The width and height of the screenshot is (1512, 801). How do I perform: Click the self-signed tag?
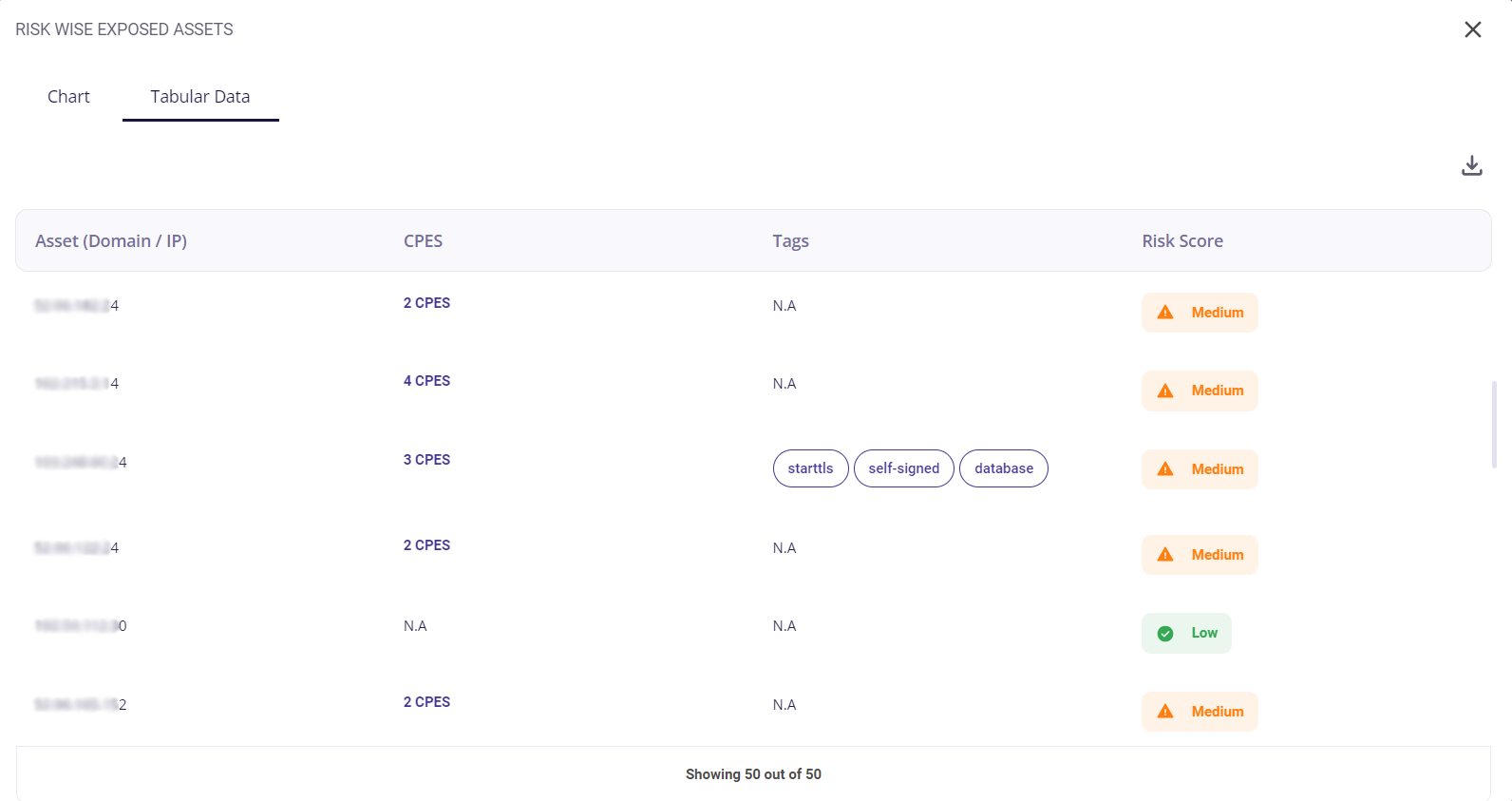click(903, 468)
